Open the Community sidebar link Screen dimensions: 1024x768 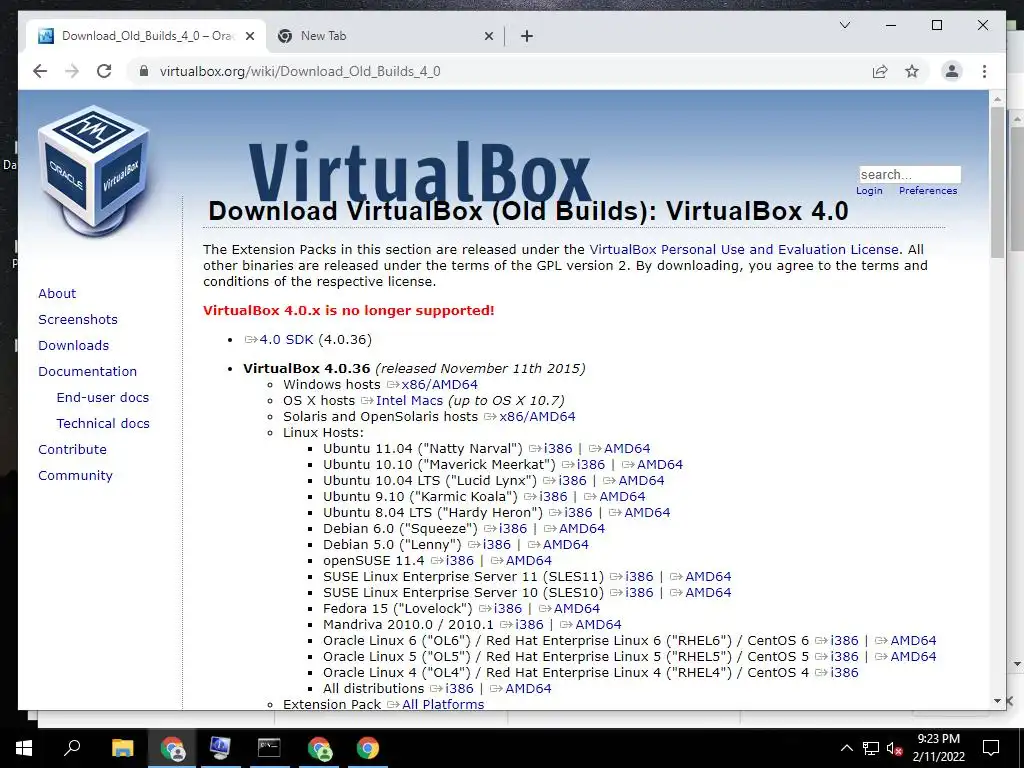tap(75, 475)
